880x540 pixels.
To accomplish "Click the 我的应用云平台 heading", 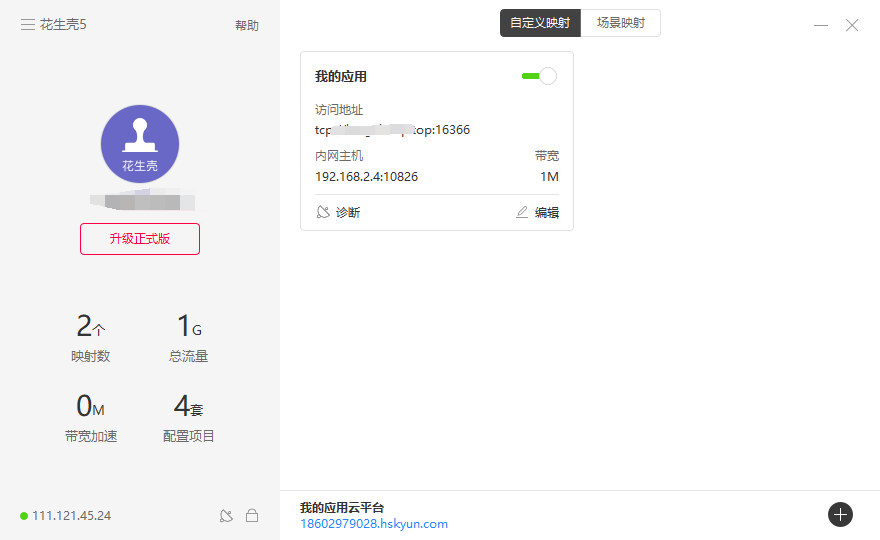I will tap(342, 508).
